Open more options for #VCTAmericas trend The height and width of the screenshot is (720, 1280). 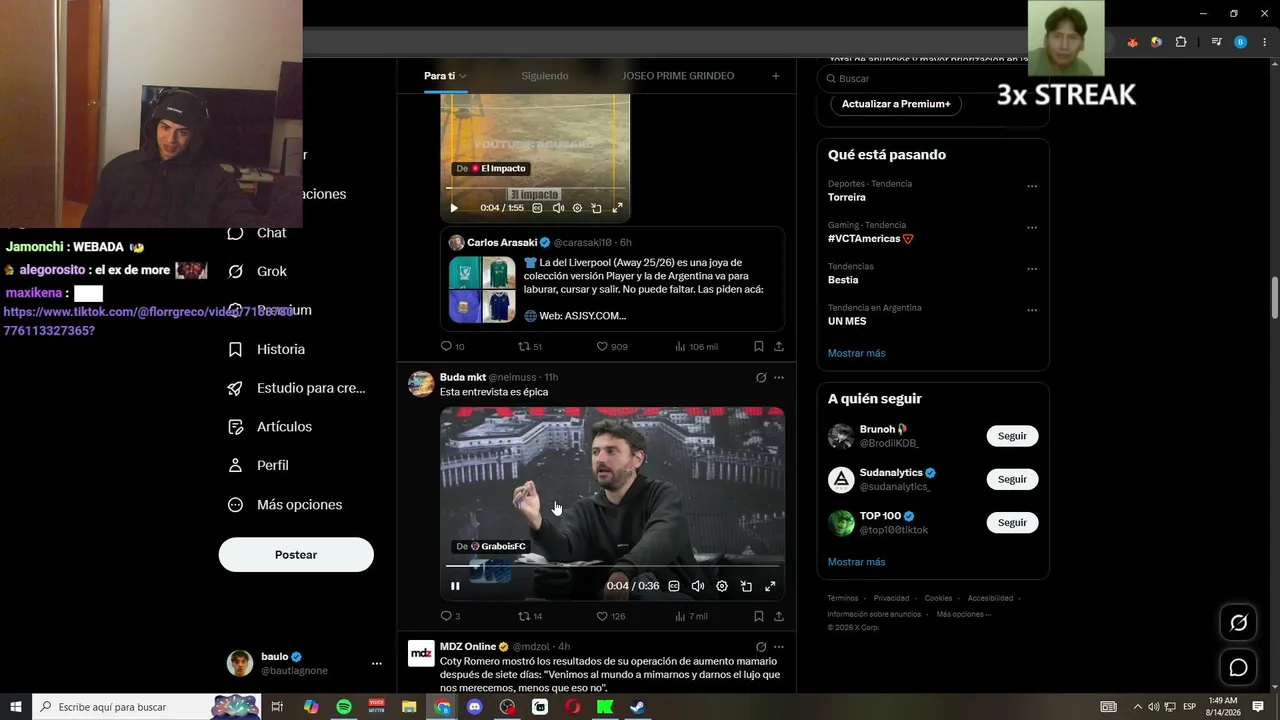coord(1032,228)
